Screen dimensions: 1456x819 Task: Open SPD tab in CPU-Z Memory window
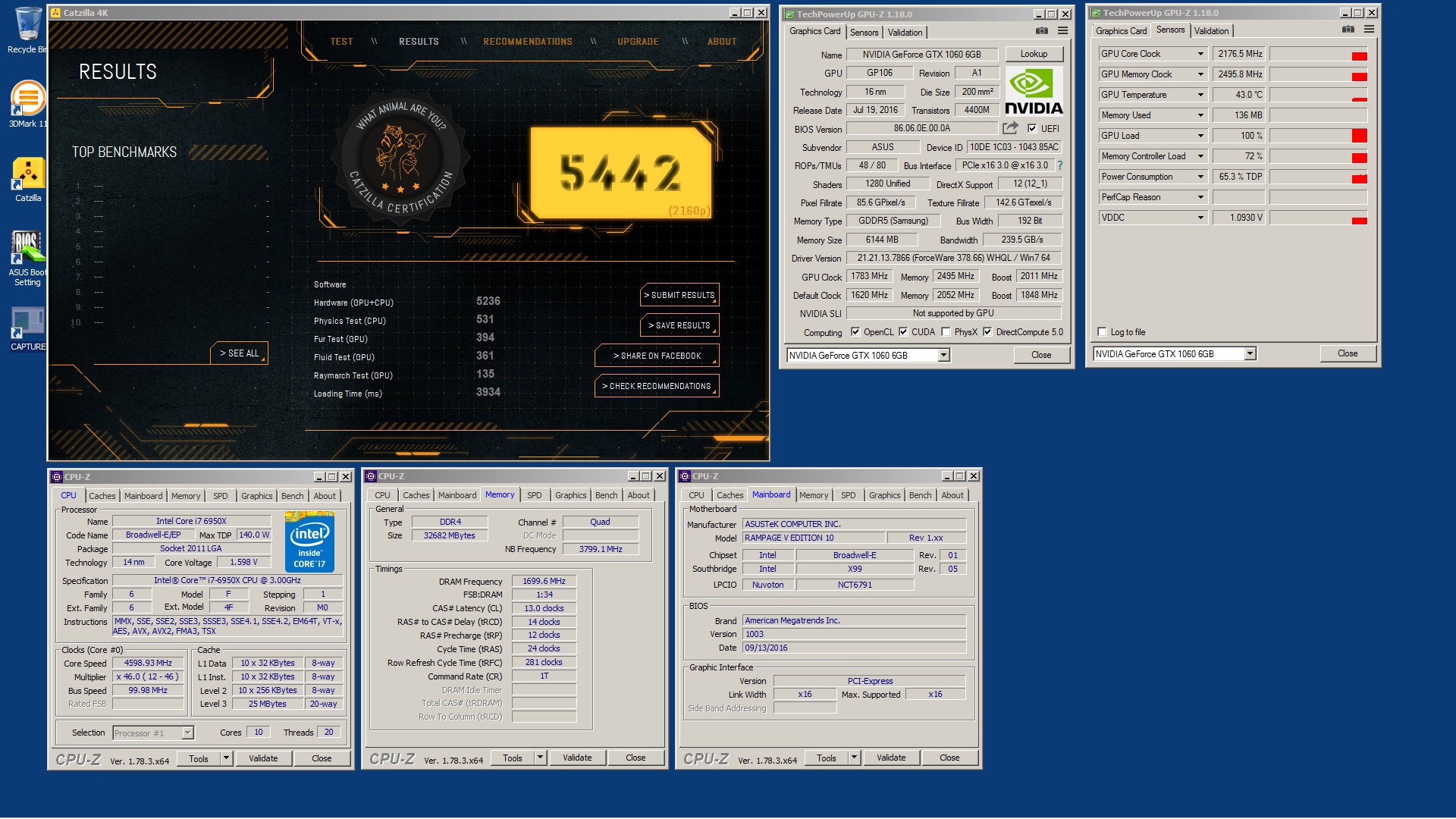[535, 495]
